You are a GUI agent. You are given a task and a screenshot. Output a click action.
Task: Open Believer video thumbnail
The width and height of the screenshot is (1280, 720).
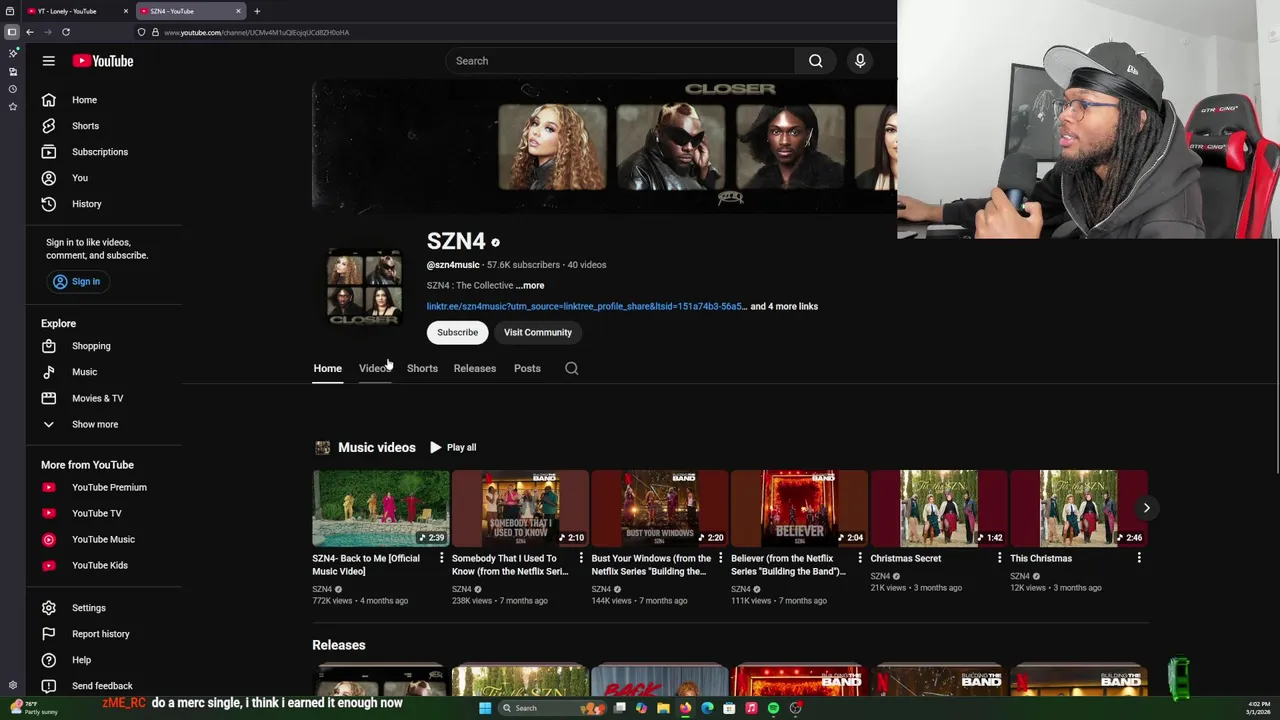pyautogui.click(x=799, y=508)
